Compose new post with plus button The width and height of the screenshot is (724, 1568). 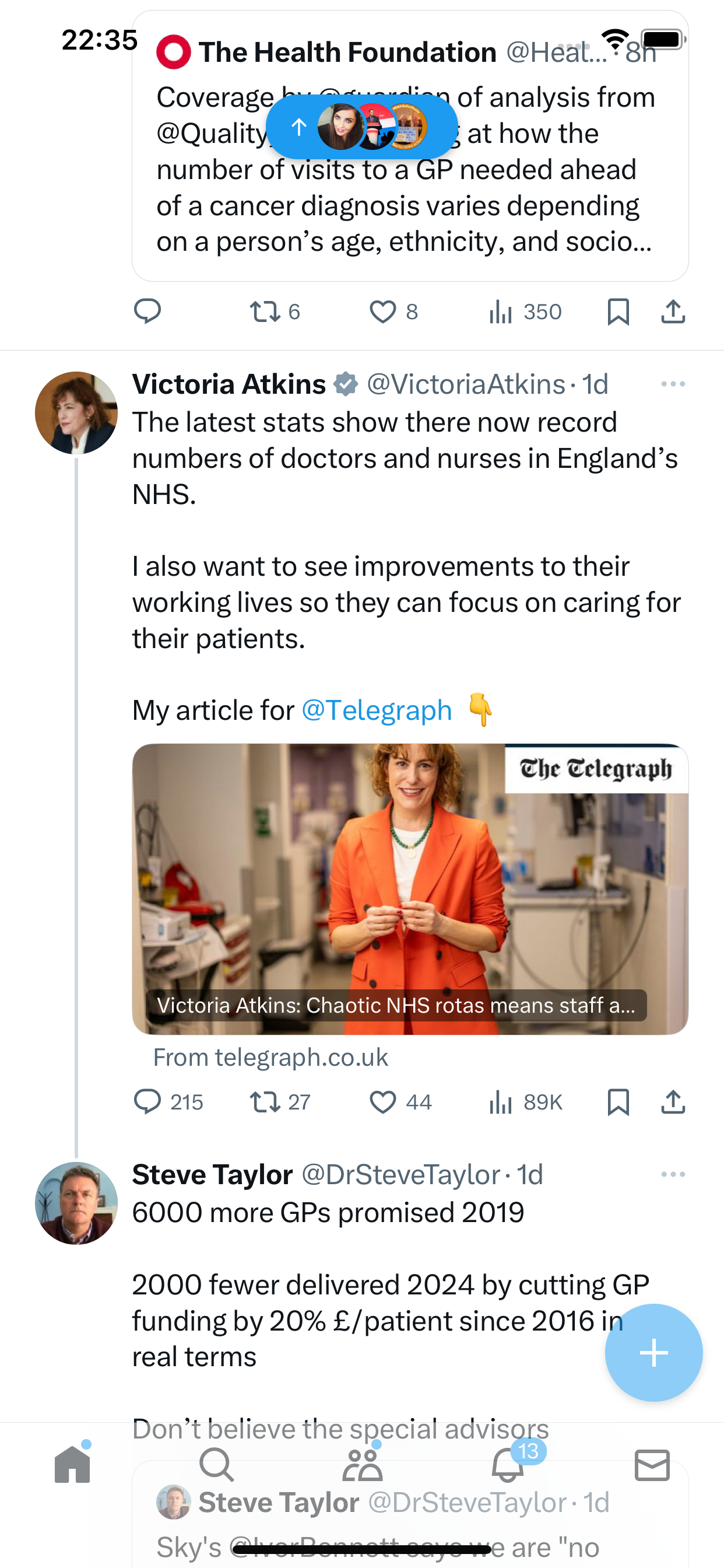653,1353
